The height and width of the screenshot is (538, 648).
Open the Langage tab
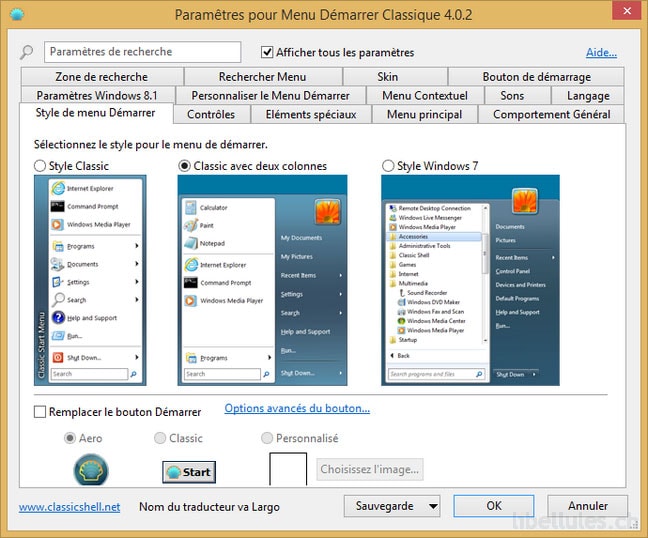point(588,95)
